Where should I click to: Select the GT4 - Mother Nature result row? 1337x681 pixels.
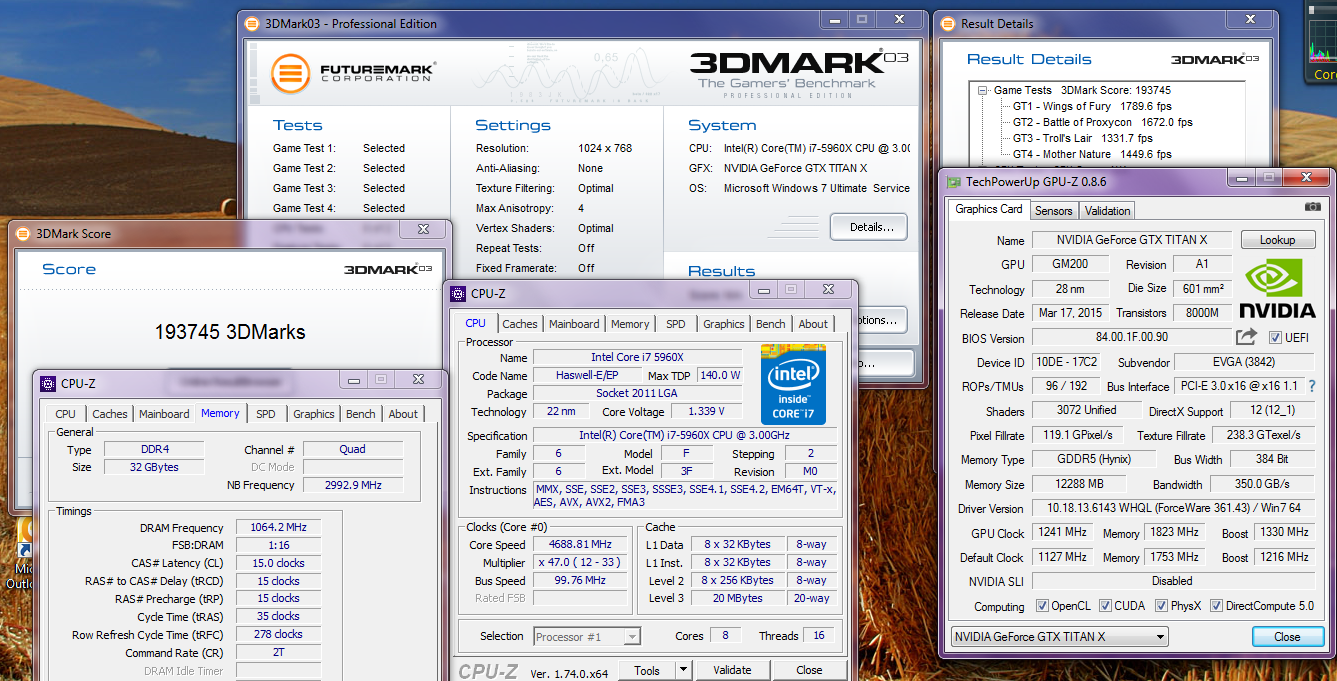coord(1091,154)
